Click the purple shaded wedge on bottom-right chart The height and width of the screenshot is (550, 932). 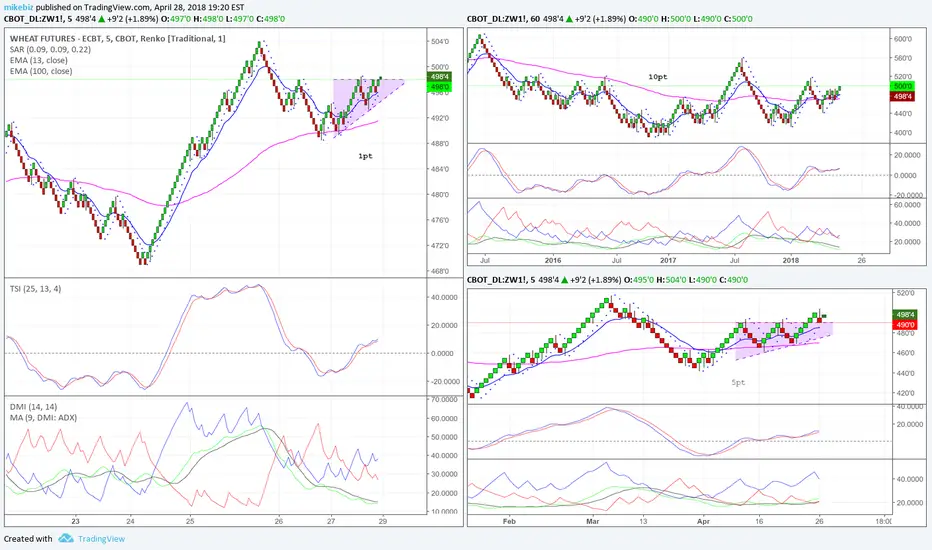pyautogui.click(x=785, y=339)
